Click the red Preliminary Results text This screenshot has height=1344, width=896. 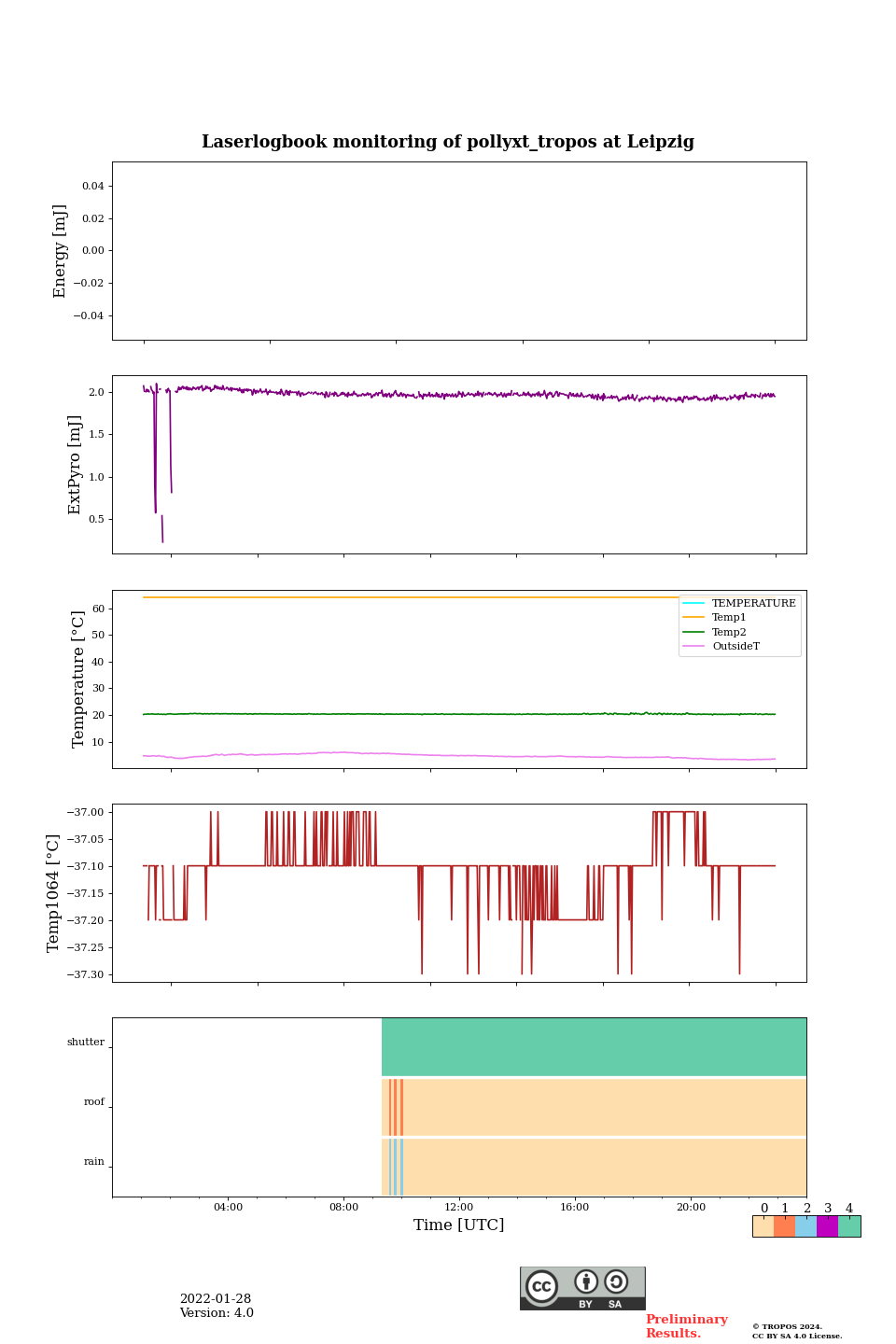coord(686,1326)
